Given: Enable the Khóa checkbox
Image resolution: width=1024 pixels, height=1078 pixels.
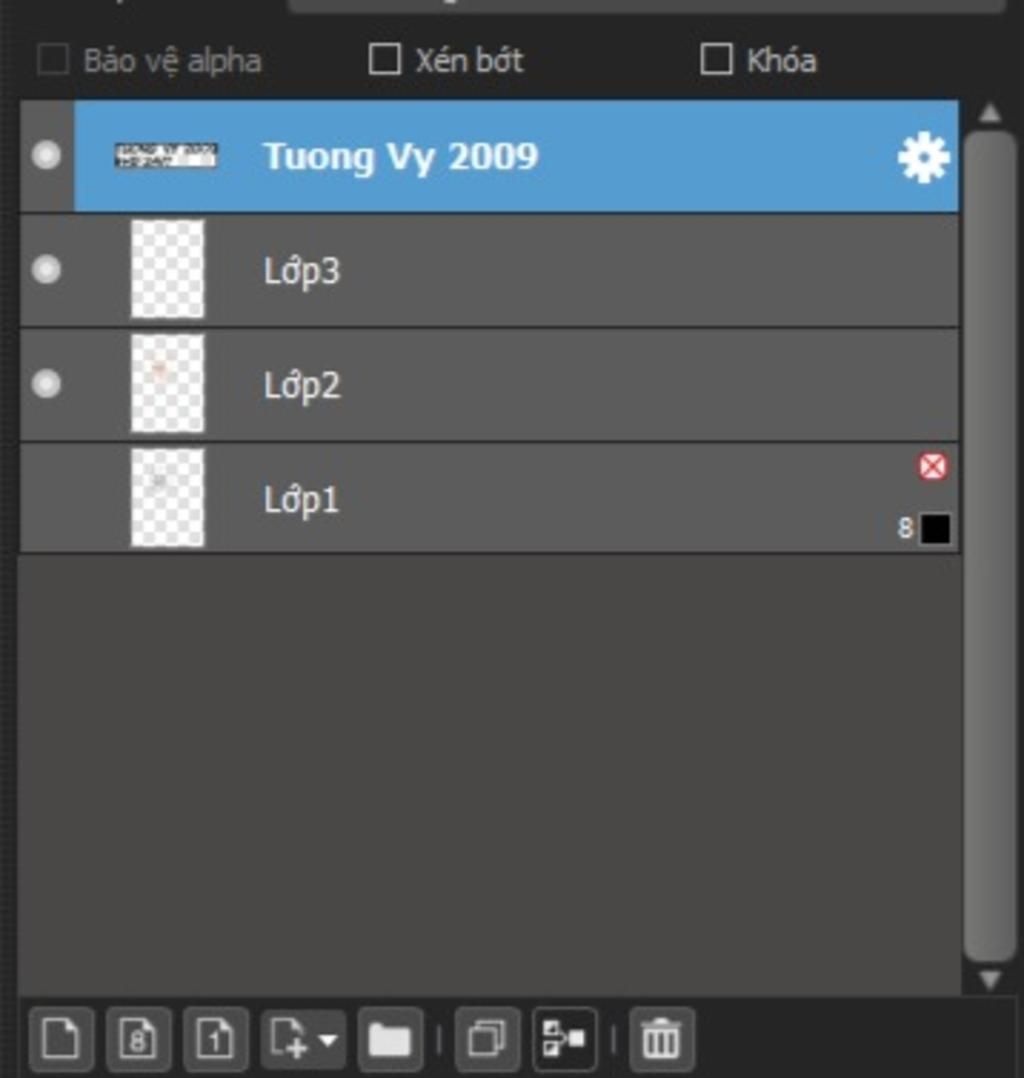Looking at the screenshot, I should [716, 60].
